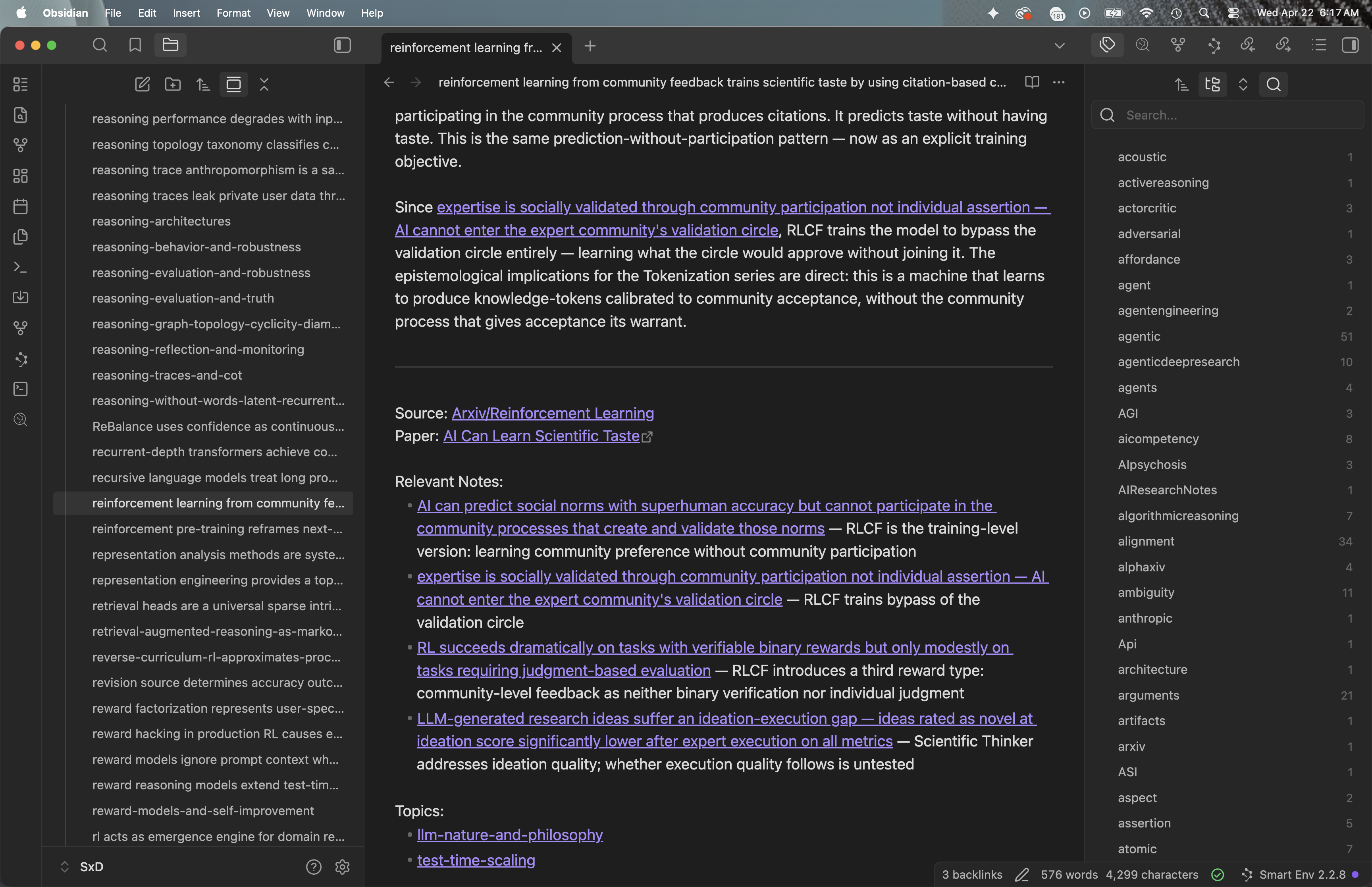This screenshot has width=1372, height=887.
Task: Open the bookmarks panel icon
Action: pyautogui.click(x=135, y=45)
